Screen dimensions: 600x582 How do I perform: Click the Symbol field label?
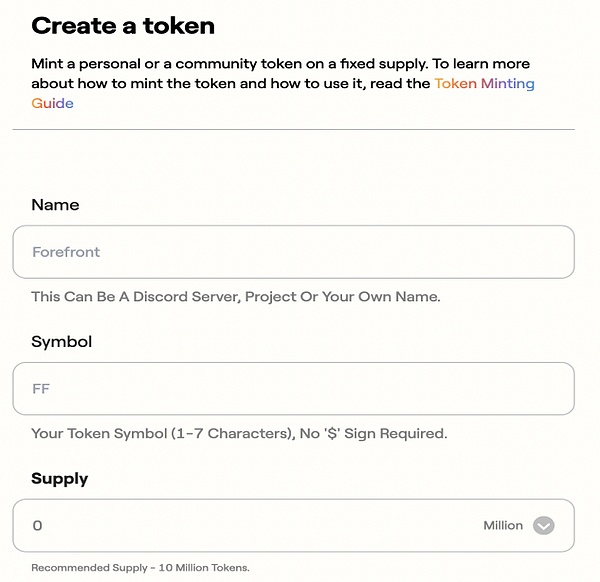[x=61, y=342]
